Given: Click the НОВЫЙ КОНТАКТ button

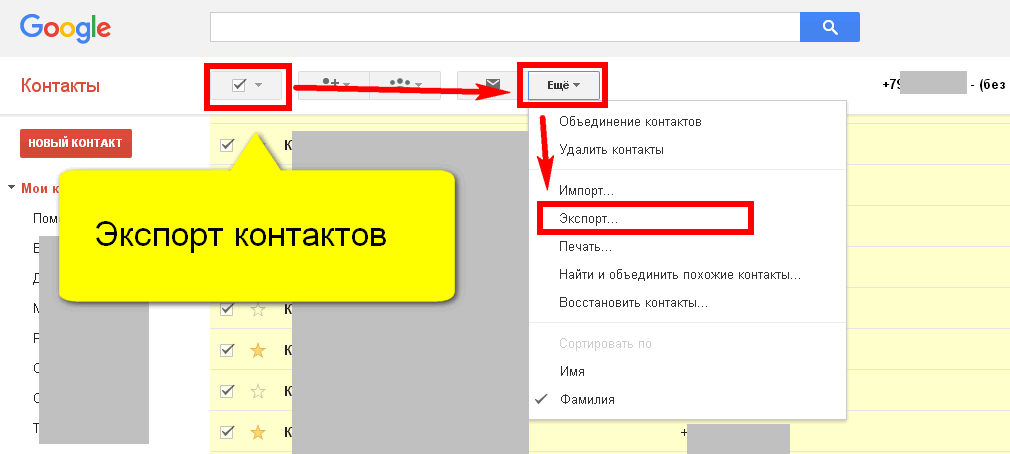Looking at the screenshot, I should point(75,143).
